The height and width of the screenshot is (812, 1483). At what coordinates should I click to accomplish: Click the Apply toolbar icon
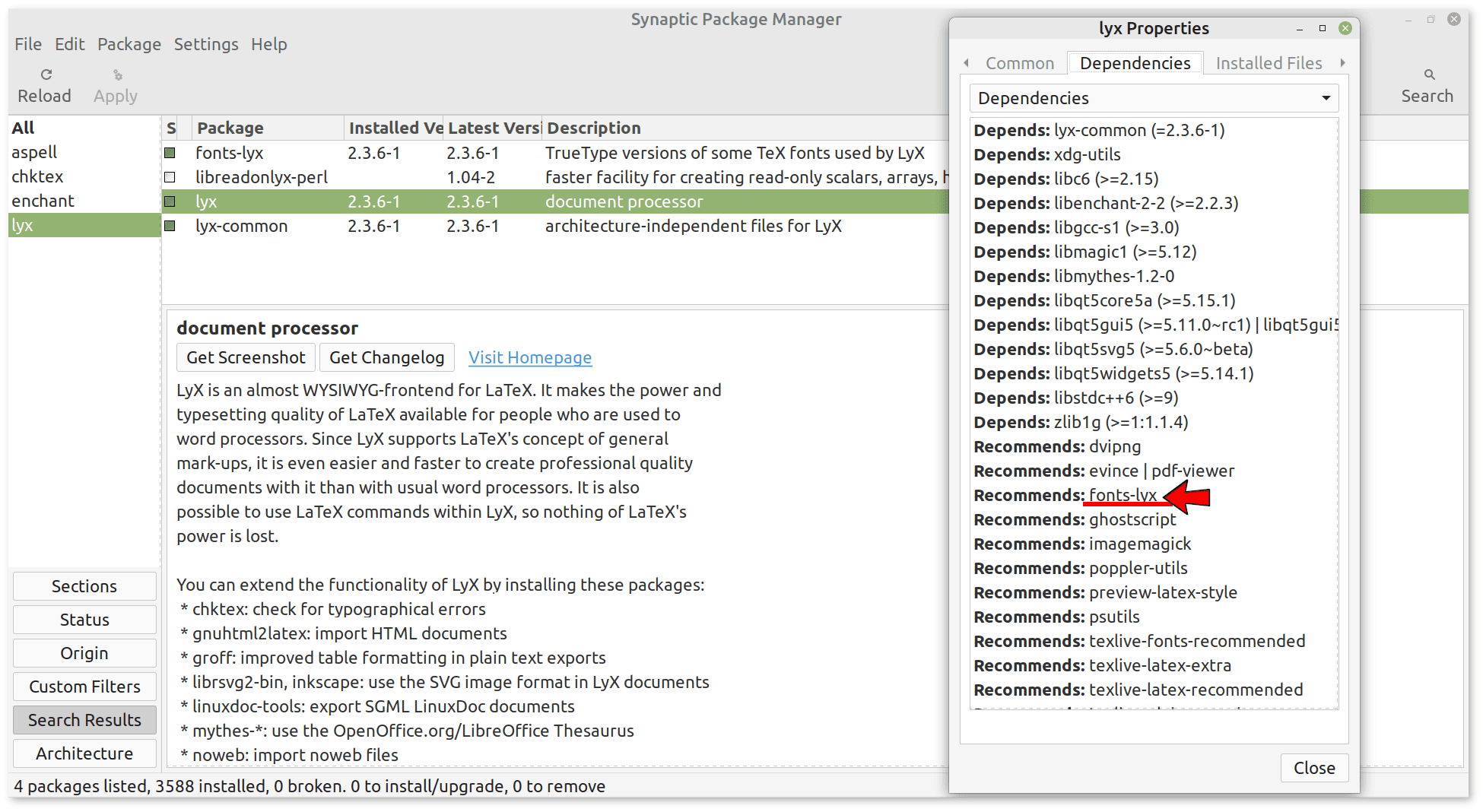117,75
